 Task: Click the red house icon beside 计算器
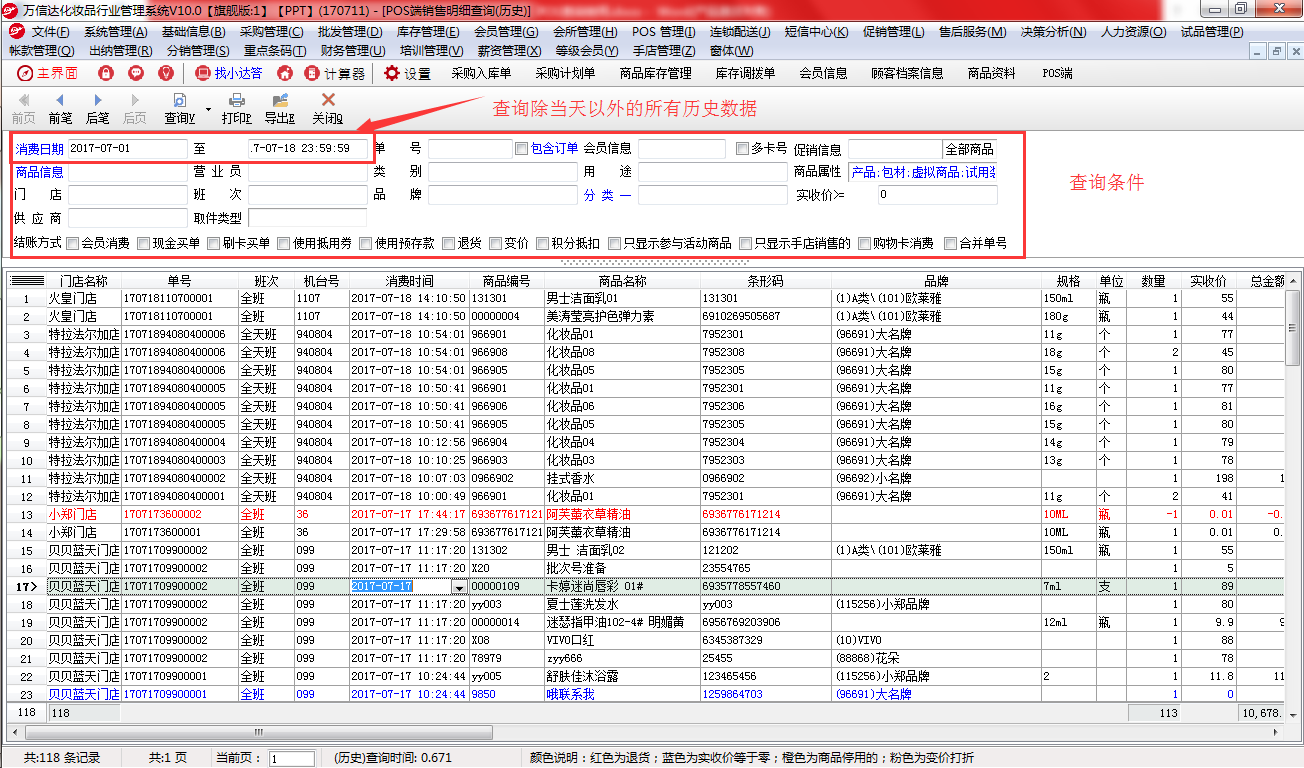click(285, 73)
